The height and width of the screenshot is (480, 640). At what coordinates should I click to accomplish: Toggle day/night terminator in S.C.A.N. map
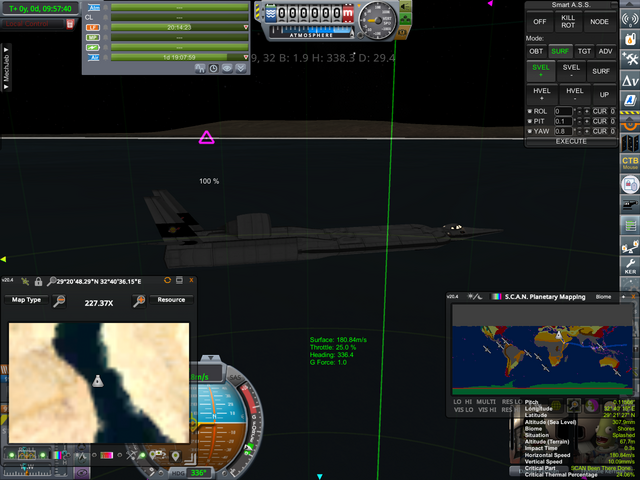pos(474,297)
